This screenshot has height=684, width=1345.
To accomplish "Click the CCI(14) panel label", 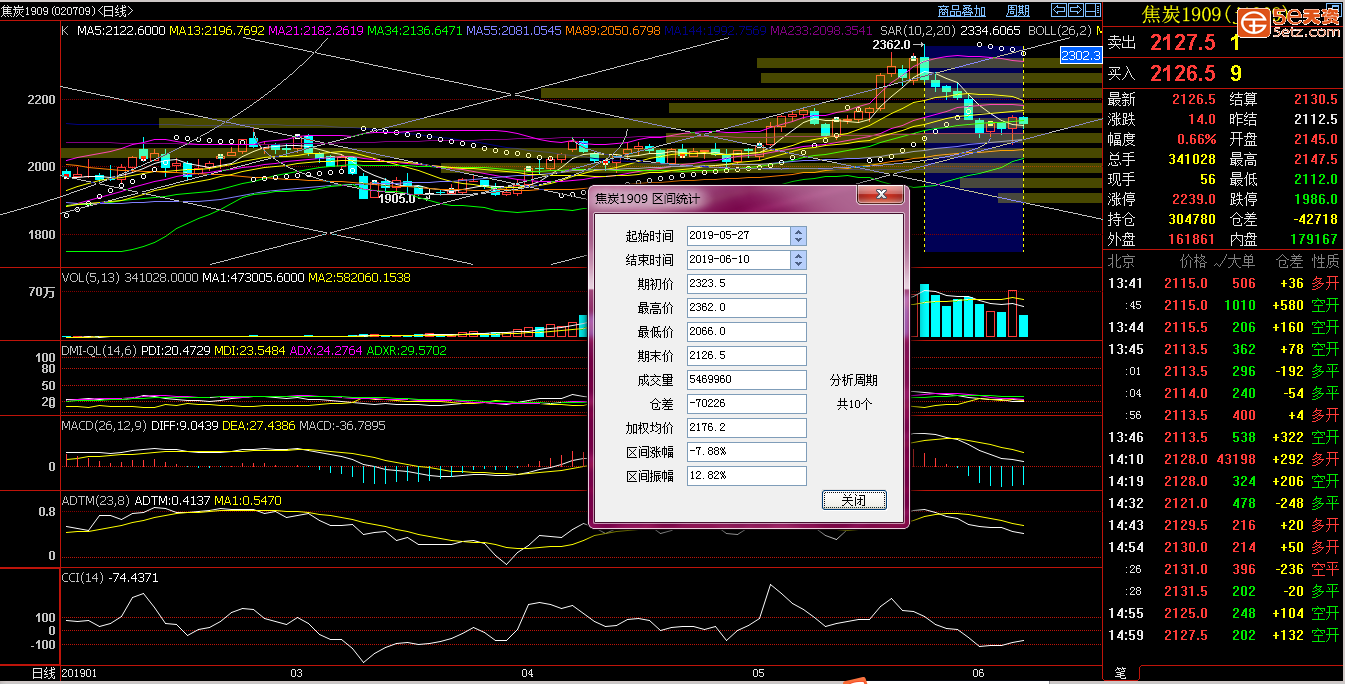I will click(x=82, y=577).
